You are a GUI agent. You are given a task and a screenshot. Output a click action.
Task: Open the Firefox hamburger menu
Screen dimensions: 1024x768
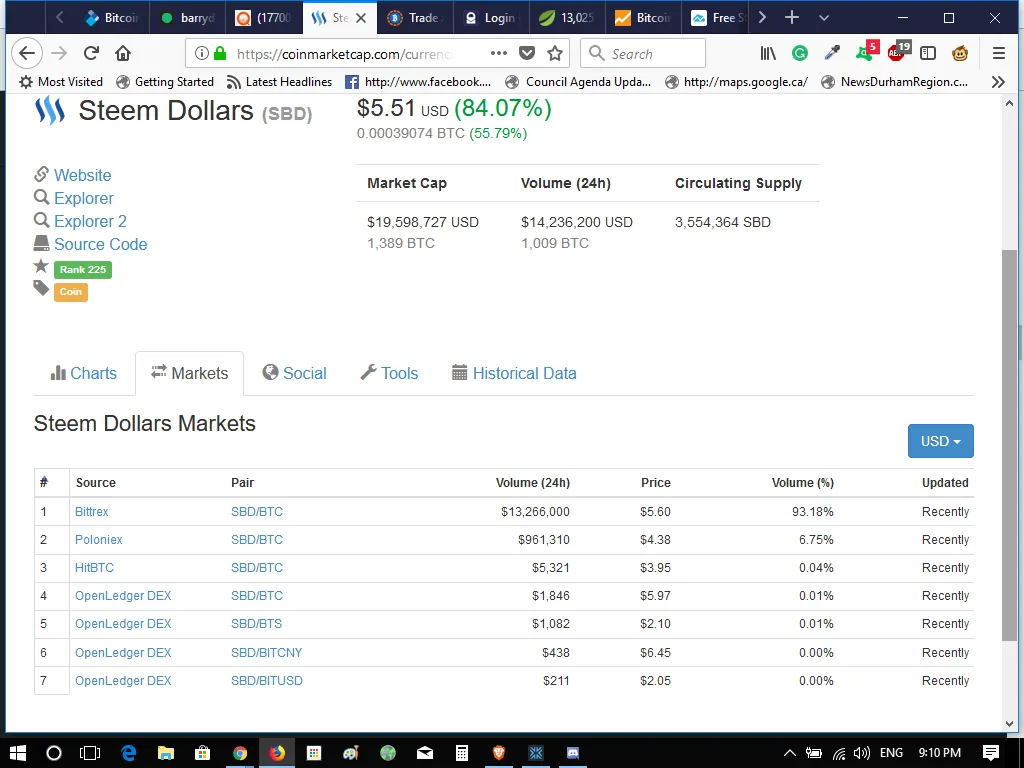click(x=999, y=53)
